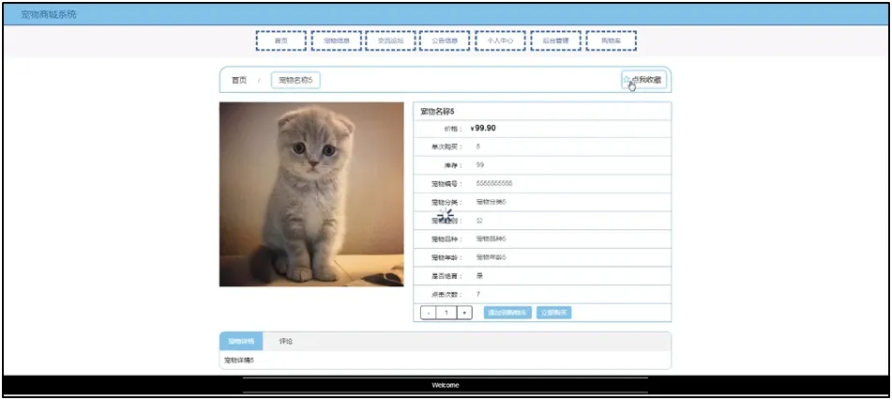The width and height of the screenshot is (892, 400).
Task: Open the 首页 navigation menu item
Action: (281, 41)
